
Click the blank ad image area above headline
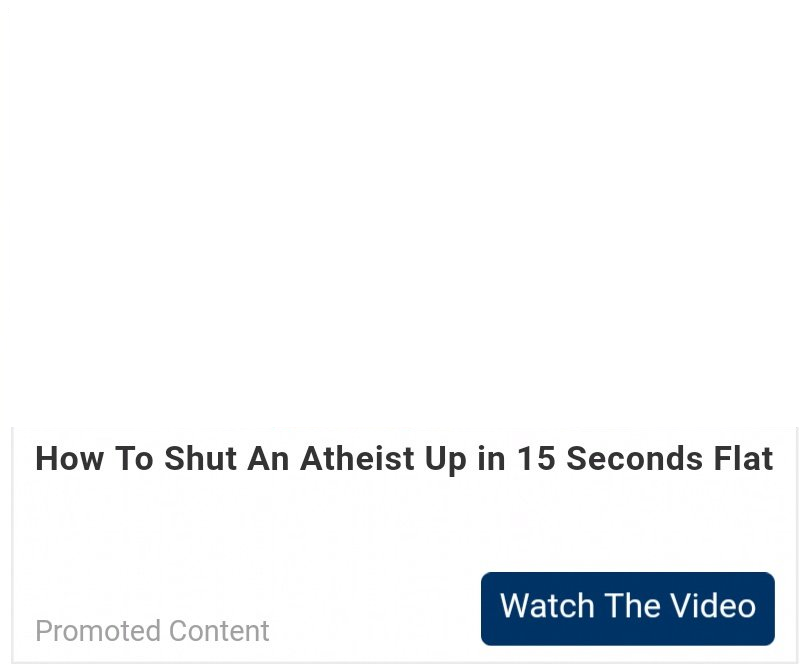[x=404, y=214]
